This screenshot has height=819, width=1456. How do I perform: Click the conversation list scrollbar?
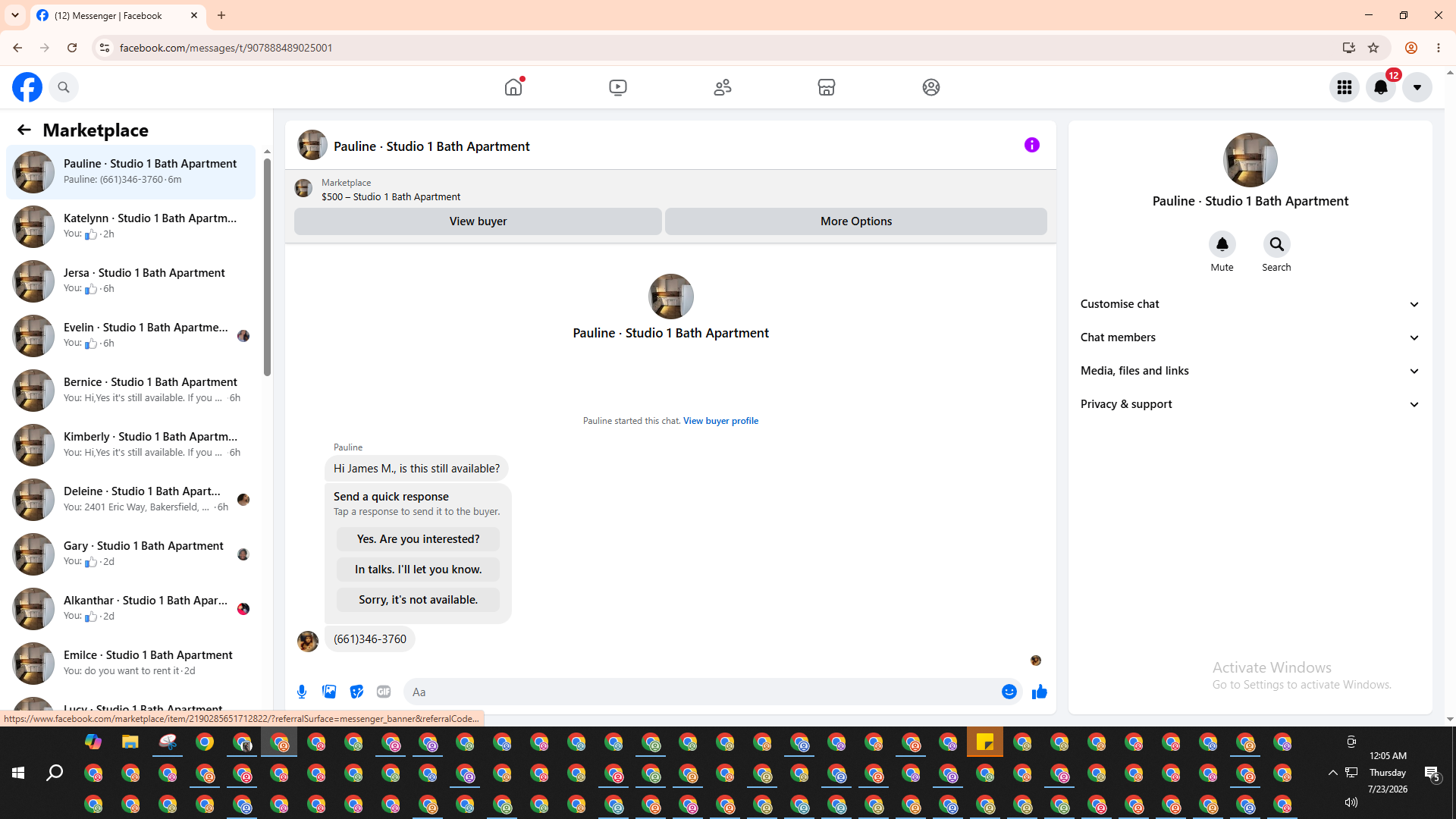tap(267, 265)
